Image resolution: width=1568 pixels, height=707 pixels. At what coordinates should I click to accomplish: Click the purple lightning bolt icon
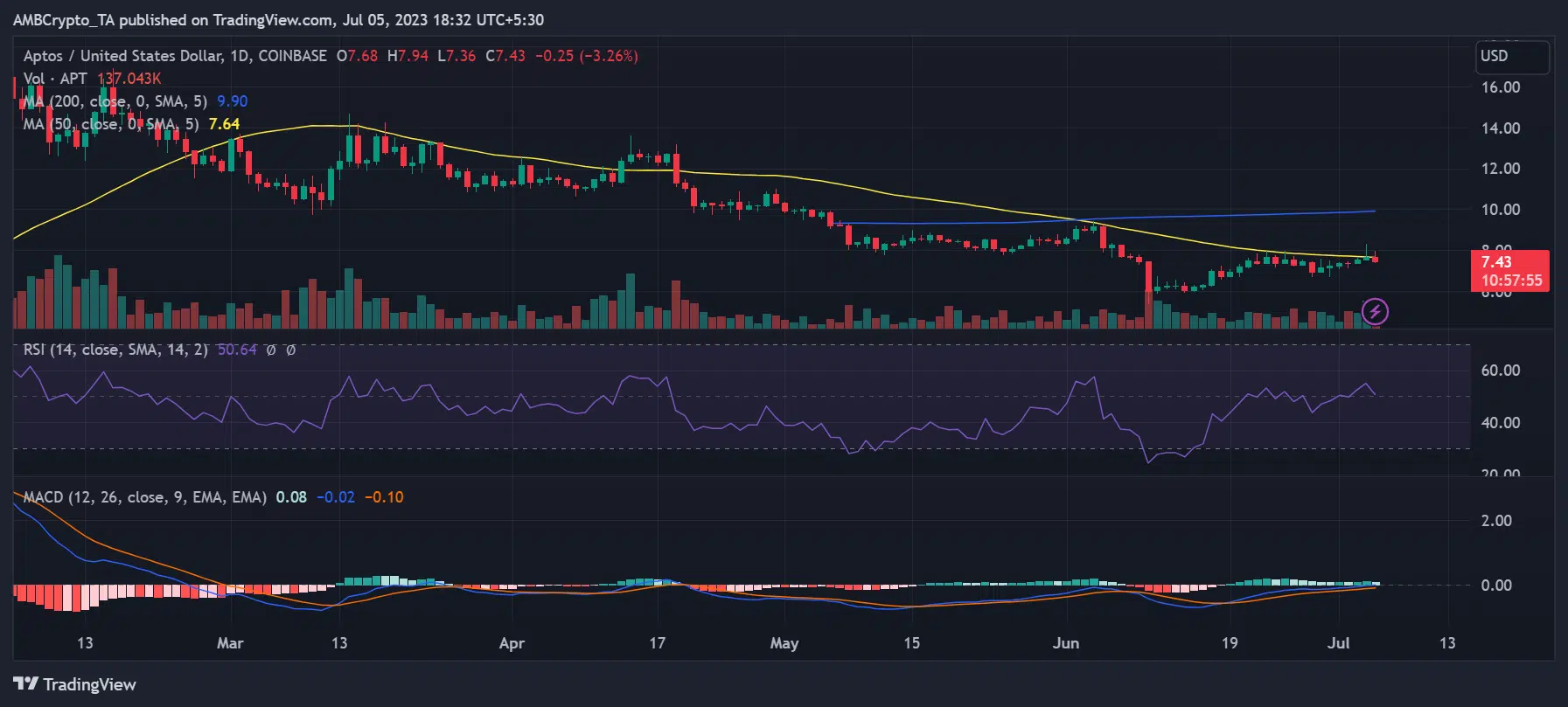point(1375,311)
